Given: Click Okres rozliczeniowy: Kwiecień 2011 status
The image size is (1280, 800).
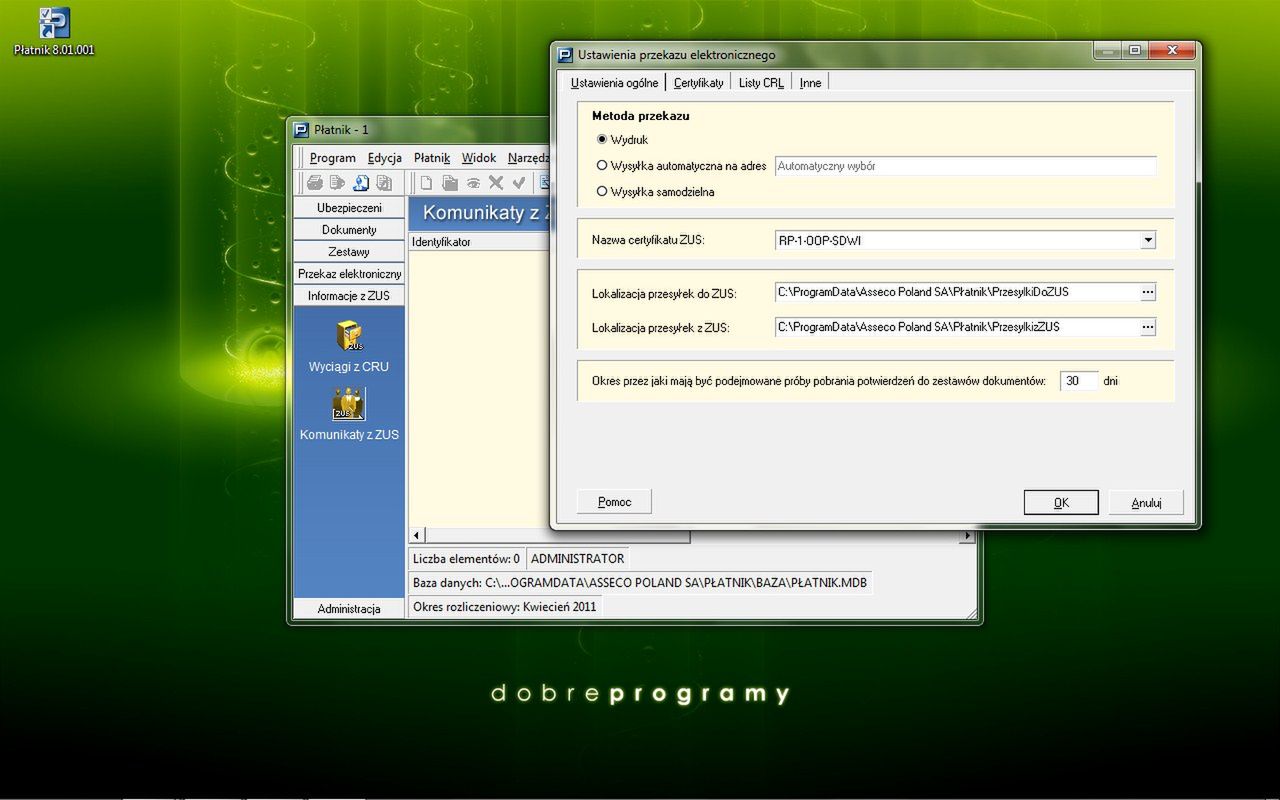Looking at the screenshot, I should (x=505, y=607).
